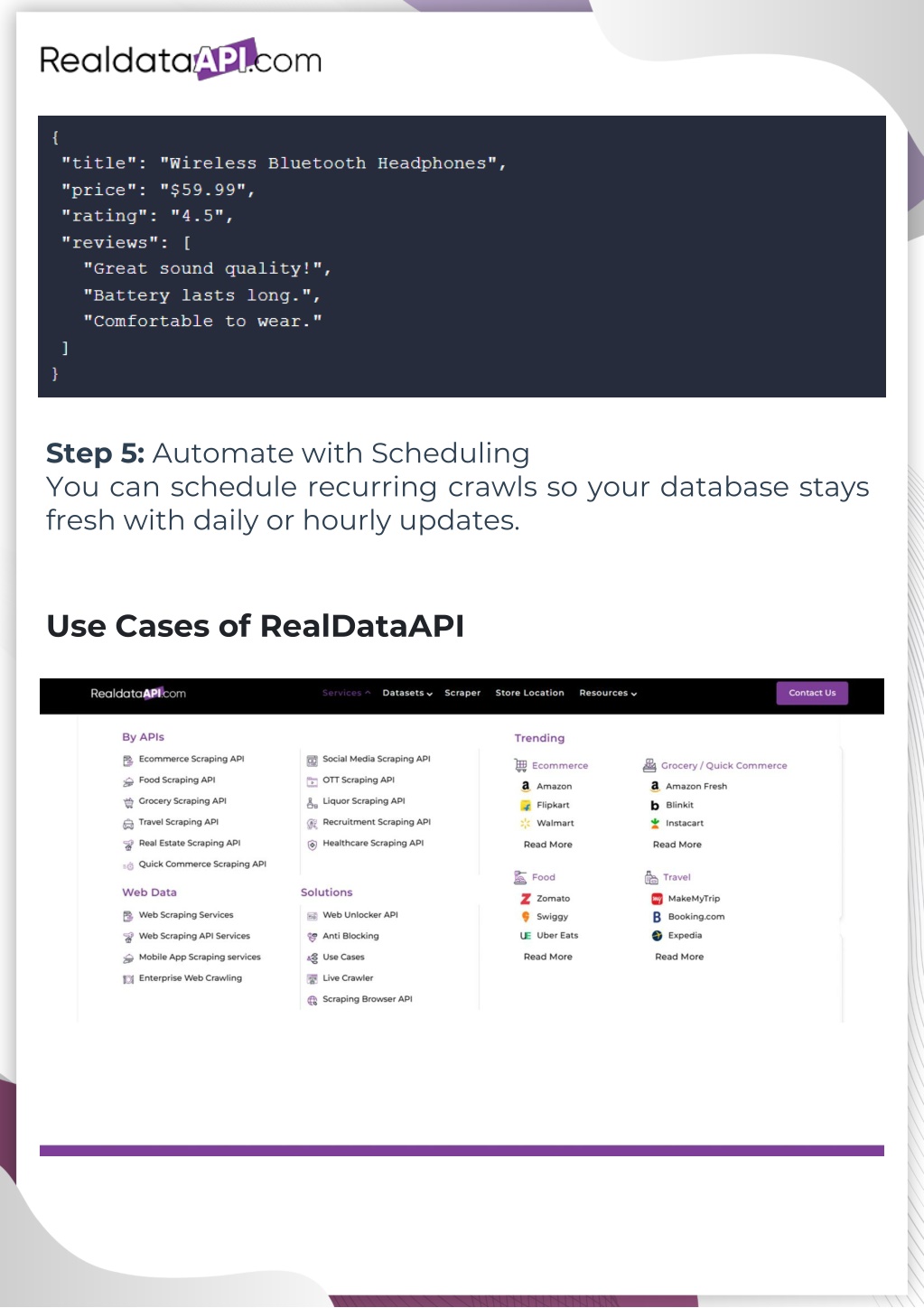Click the MakeMyTrip icon under Travel

(657, 899)
